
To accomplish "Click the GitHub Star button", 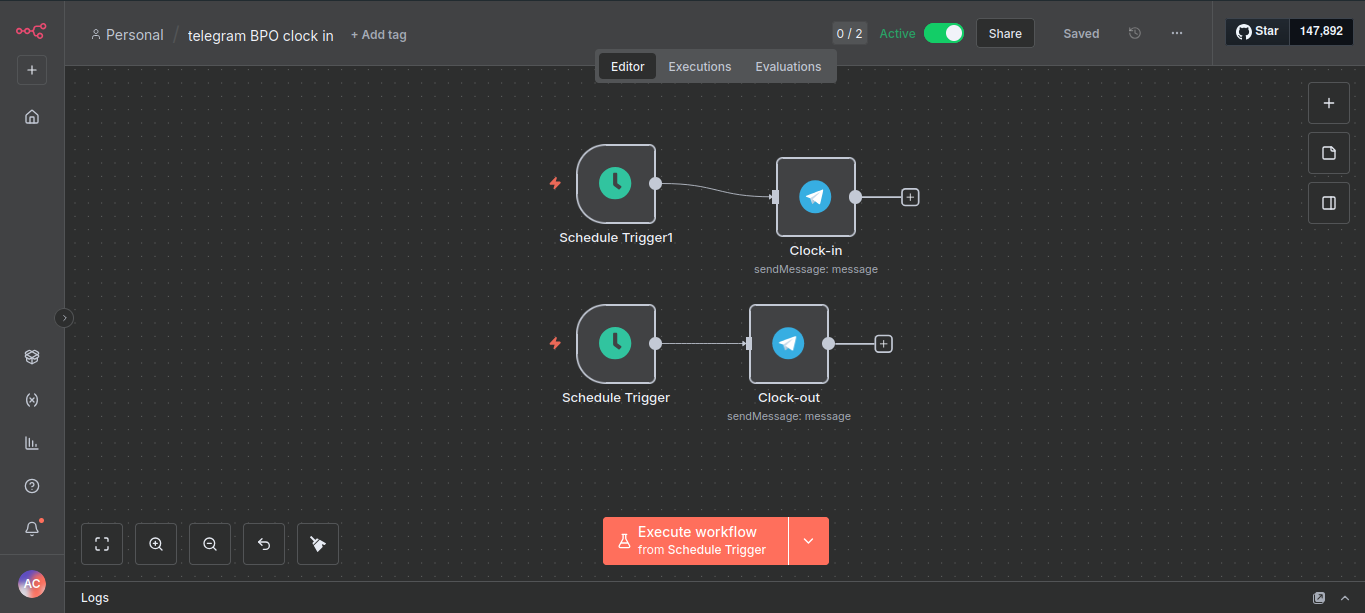I will pos(1257,31).
